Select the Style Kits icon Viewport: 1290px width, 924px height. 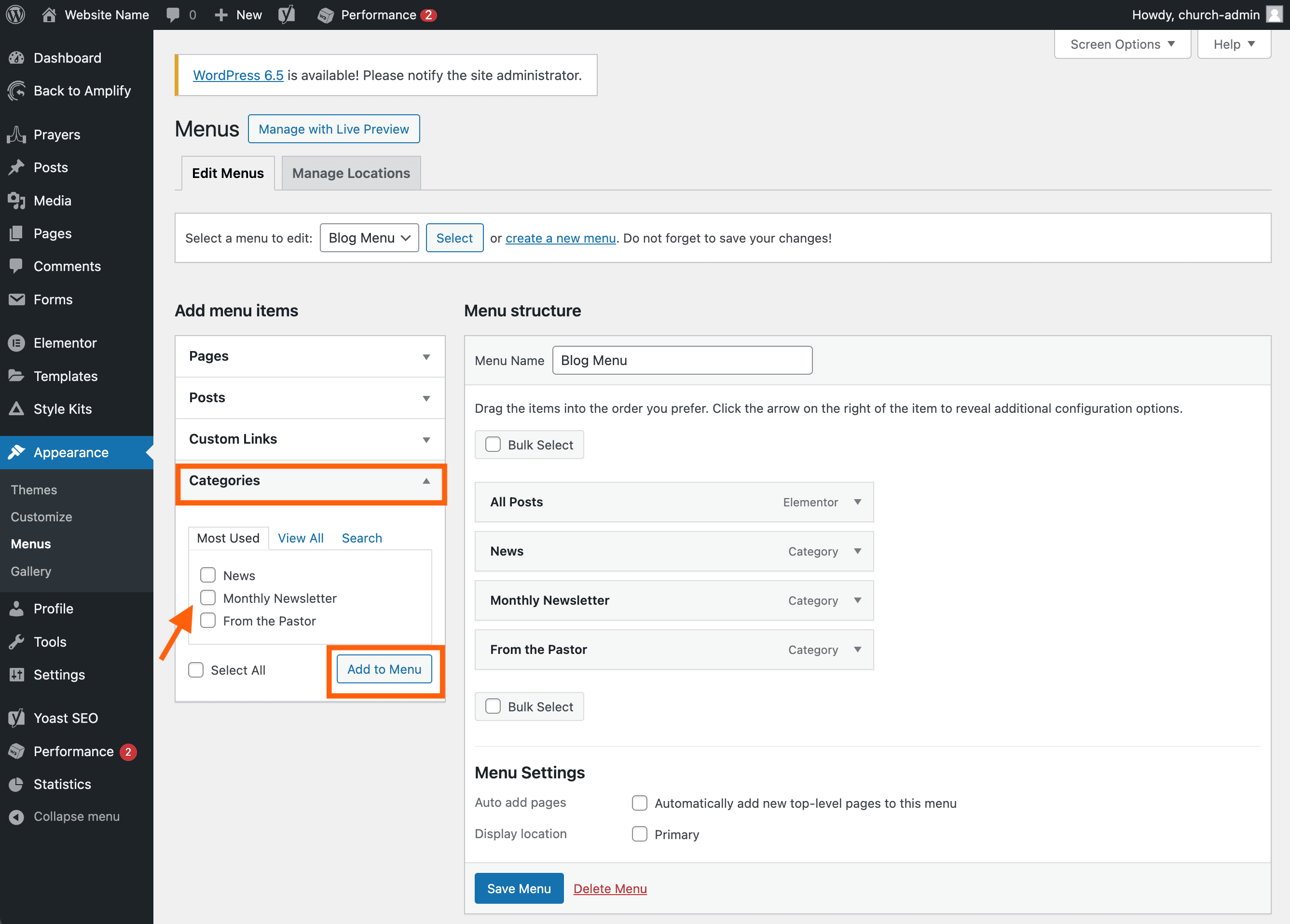pos(16,408)
